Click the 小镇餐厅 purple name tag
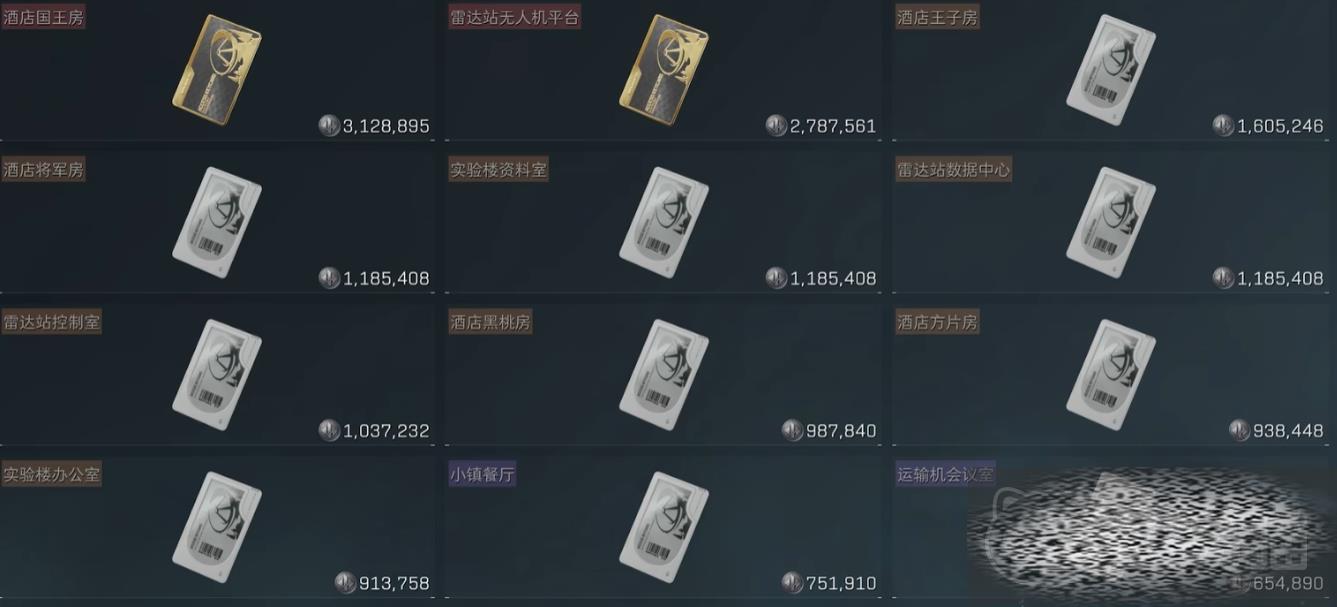This screenshot has height=607, width=1337. point(483,475)
